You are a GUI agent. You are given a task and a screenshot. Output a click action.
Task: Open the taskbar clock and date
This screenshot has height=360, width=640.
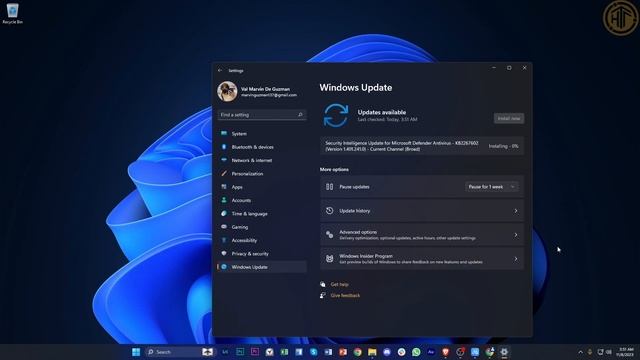626,352
